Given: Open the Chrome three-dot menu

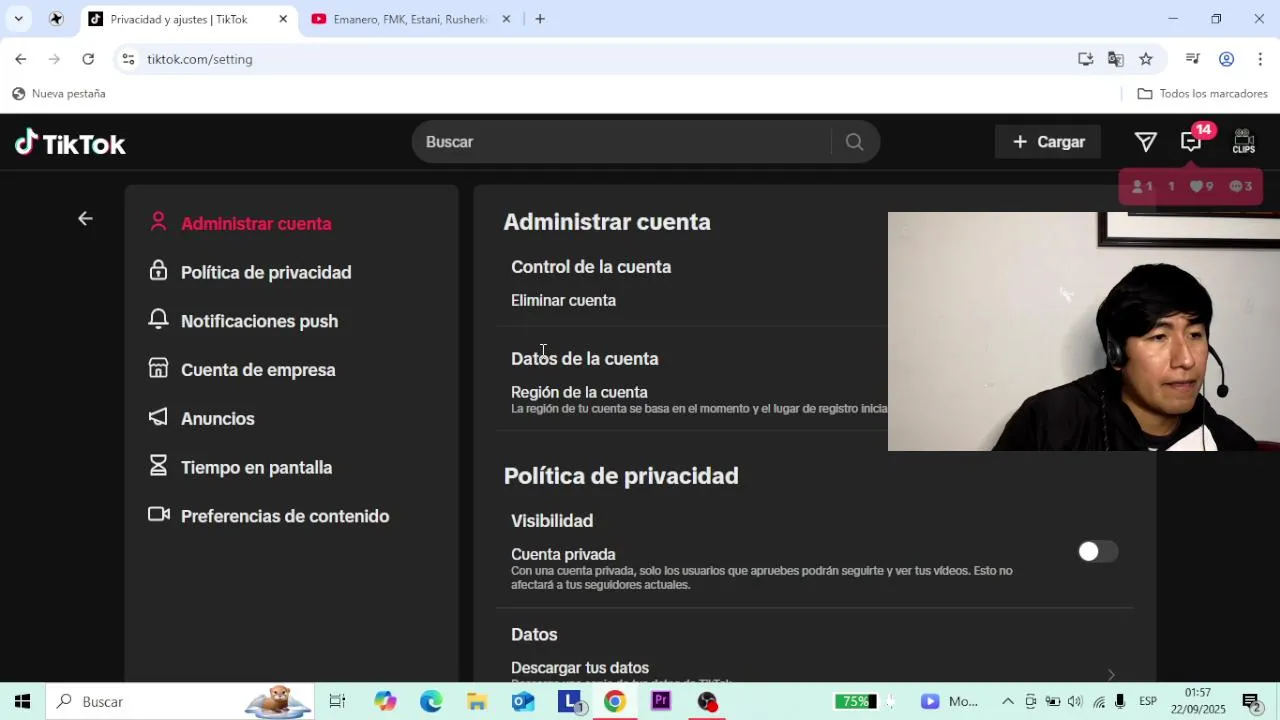Looking at the screenshot, I should coord(1260,59).
